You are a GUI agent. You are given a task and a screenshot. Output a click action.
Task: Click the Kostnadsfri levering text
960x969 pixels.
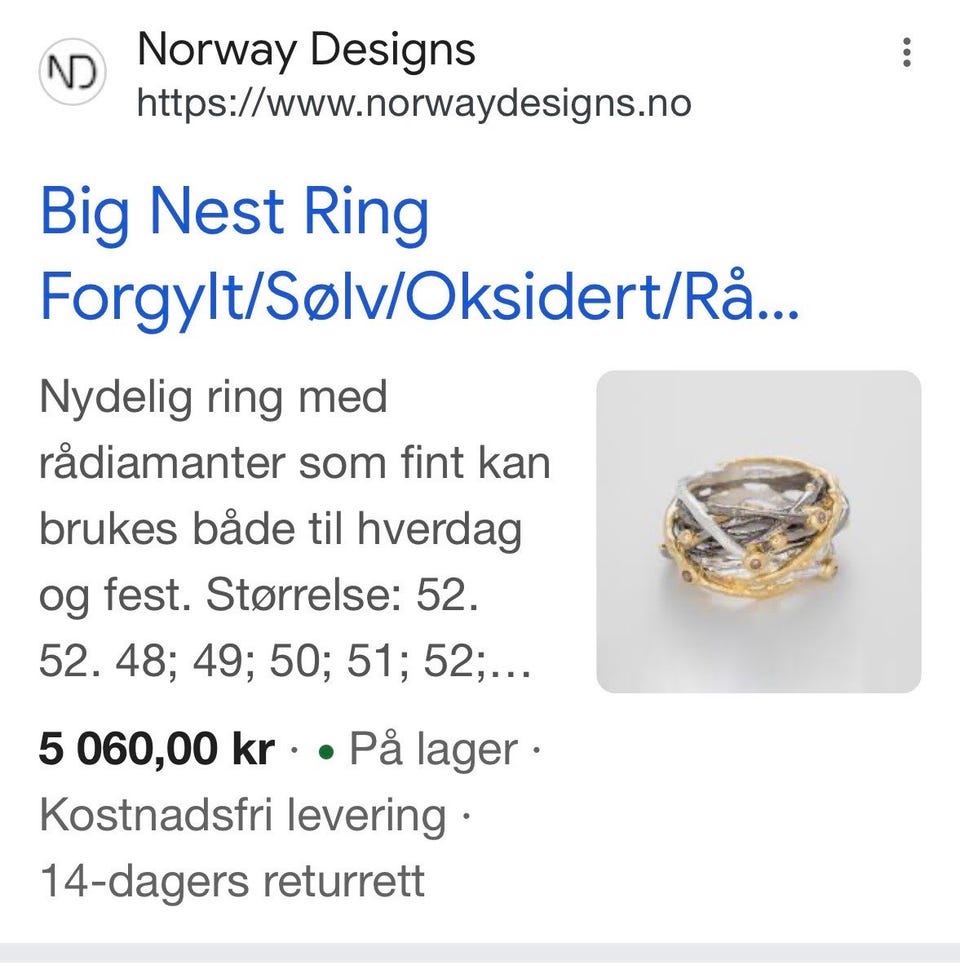coord(242,815)
